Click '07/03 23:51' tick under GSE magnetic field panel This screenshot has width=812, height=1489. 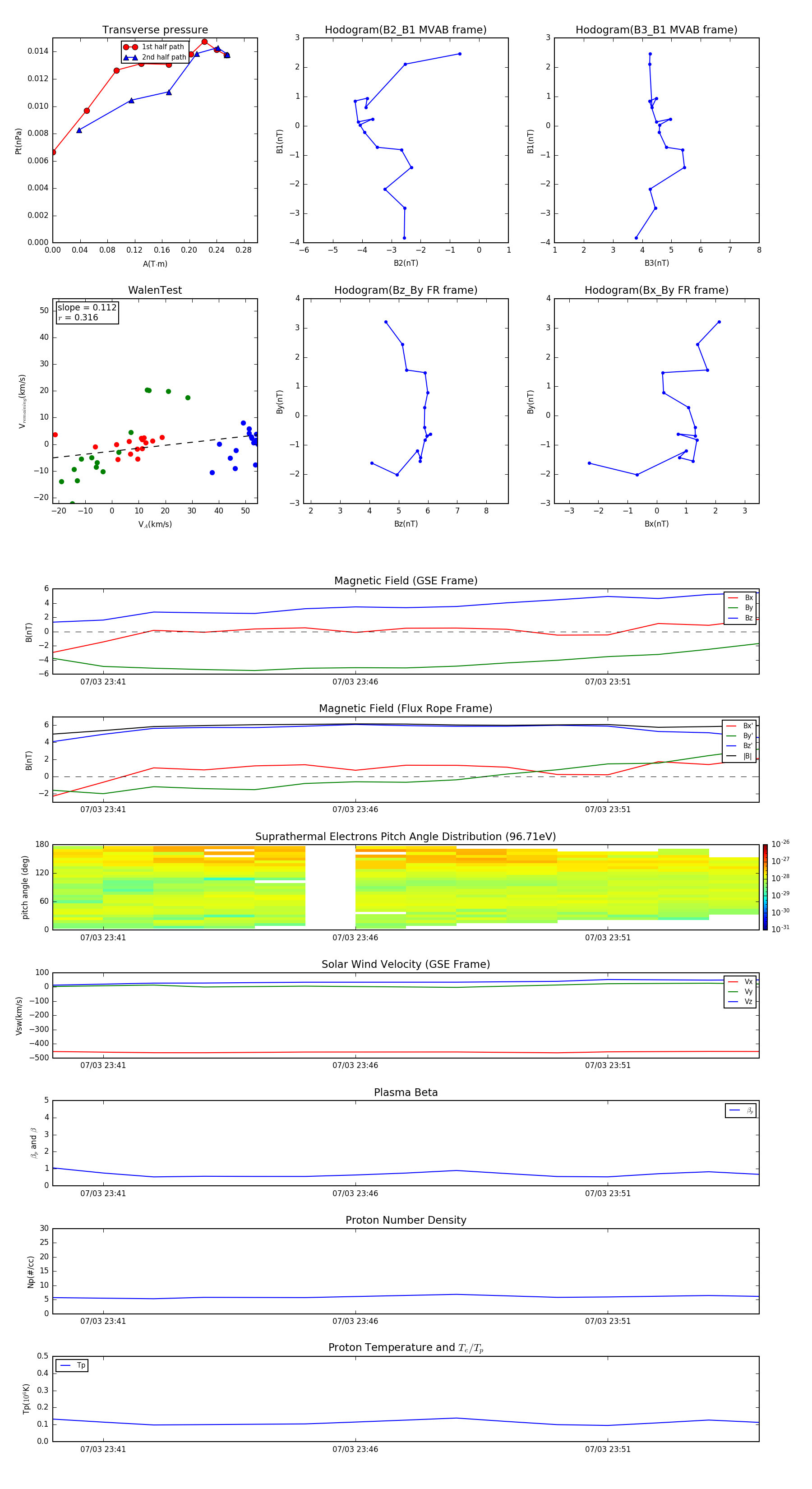point(608,682)
